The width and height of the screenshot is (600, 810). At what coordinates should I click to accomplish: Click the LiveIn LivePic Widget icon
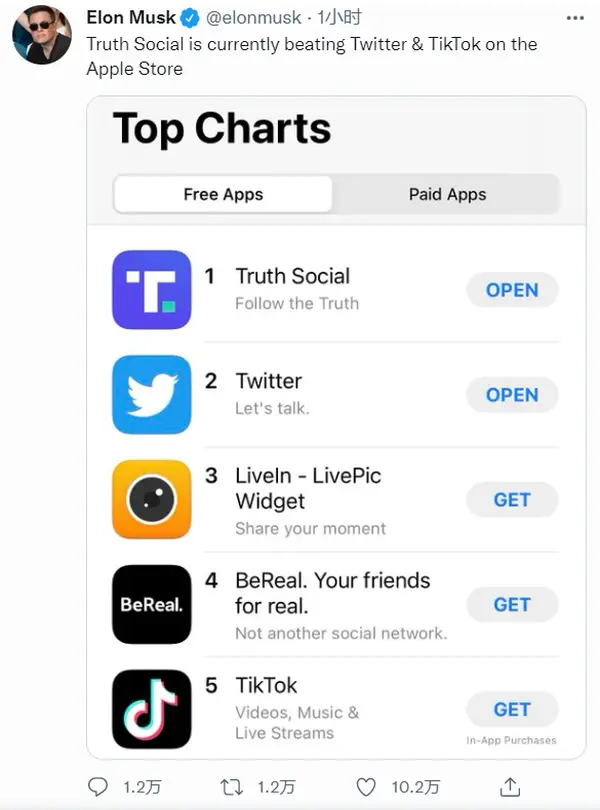[151, 499]
